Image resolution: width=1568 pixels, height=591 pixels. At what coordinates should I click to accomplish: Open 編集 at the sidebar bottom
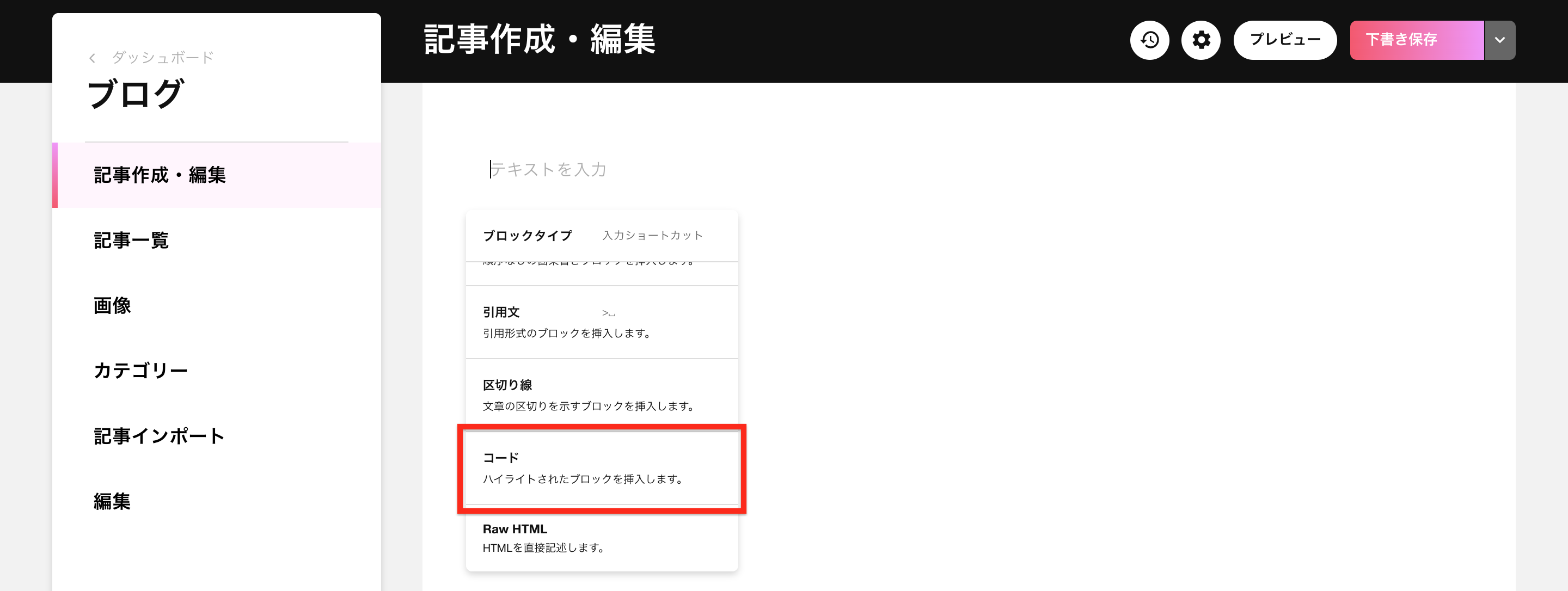(217, 501)
